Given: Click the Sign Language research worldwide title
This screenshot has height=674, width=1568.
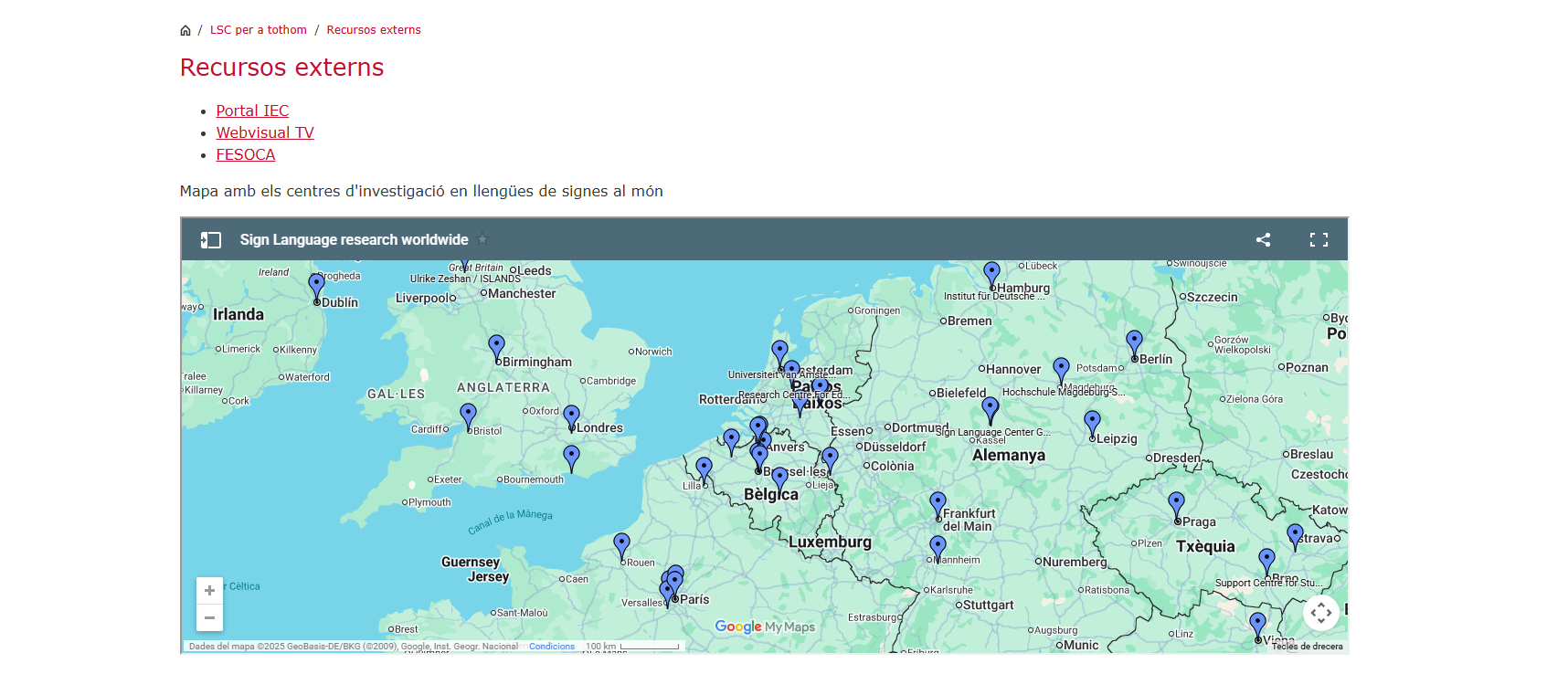Looking at the screenshot, I should pyautogui.click(x=354, y=239).
